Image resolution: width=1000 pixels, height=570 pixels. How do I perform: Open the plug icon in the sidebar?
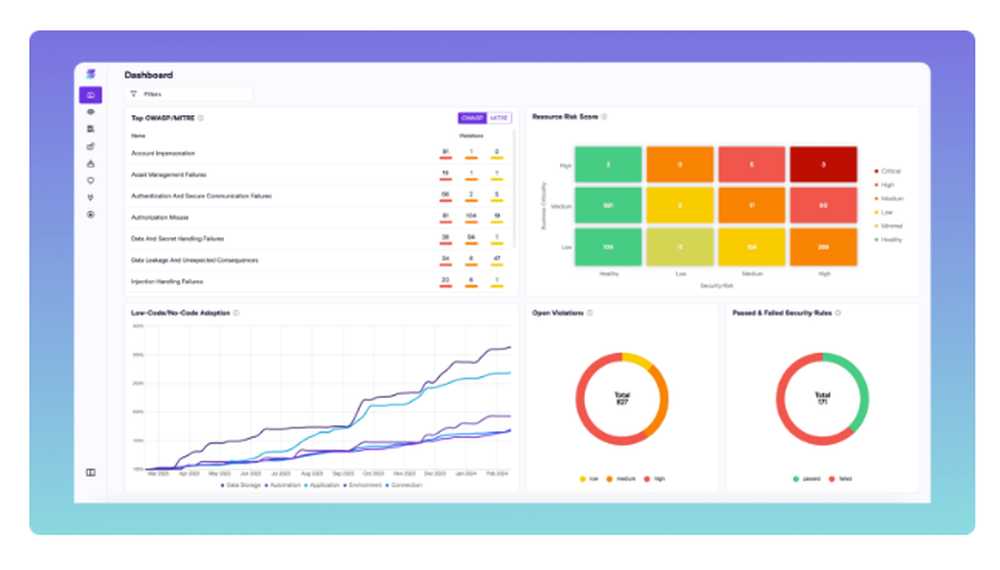pyautogui.click(x=91, y=198)
